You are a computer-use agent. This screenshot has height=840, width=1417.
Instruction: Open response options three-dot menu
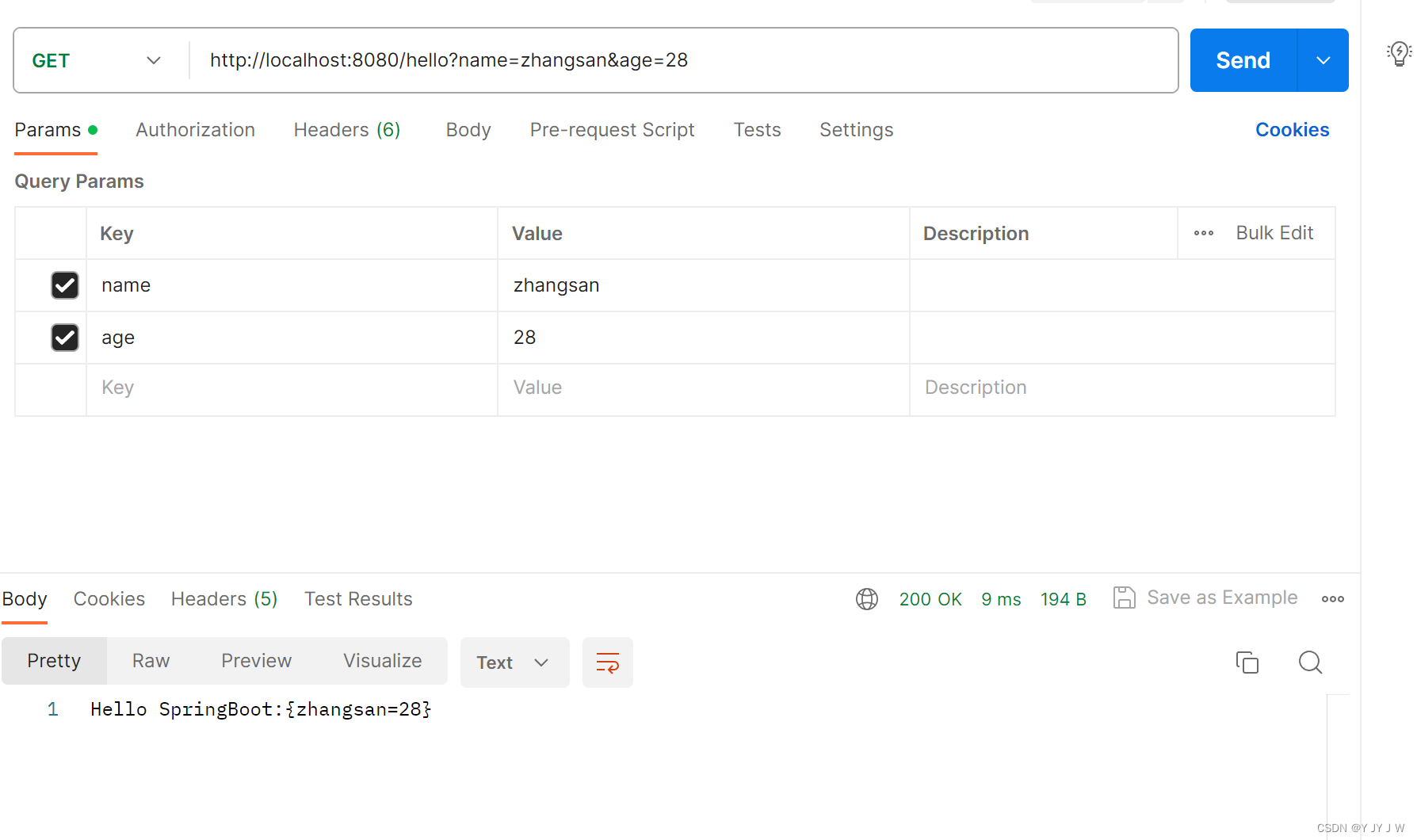pyautogui.click(x=1332, y=598)
